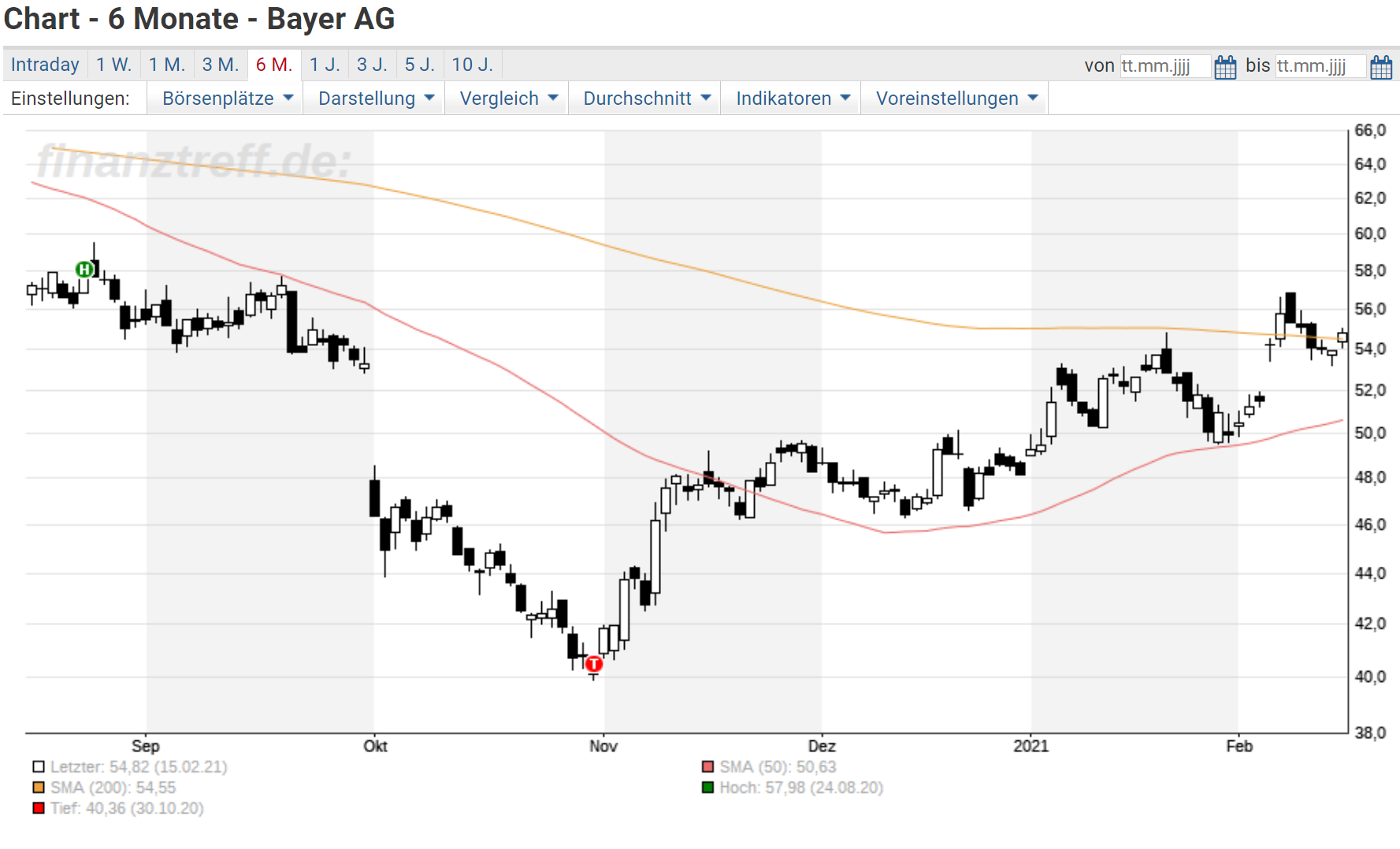This screenshot has width=1400, height=849.
Task: Click the 'Hoch: 57,98 (24.08.20)' legend text
Action: click(801, 788)
